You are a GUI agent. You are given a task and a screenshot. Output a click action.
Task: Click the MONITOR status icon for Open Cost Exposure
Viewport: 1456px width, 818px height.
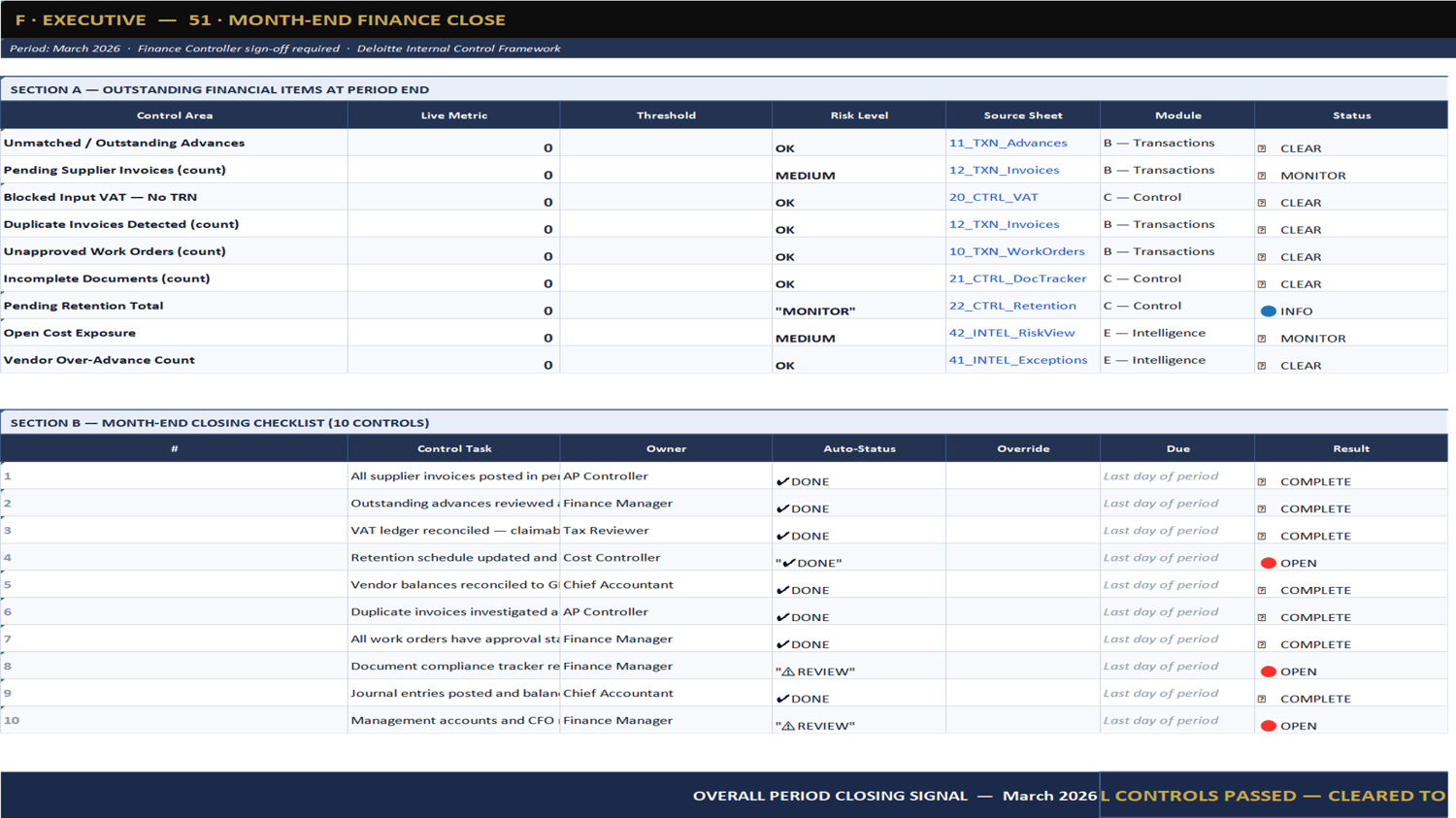point(1262,339)
